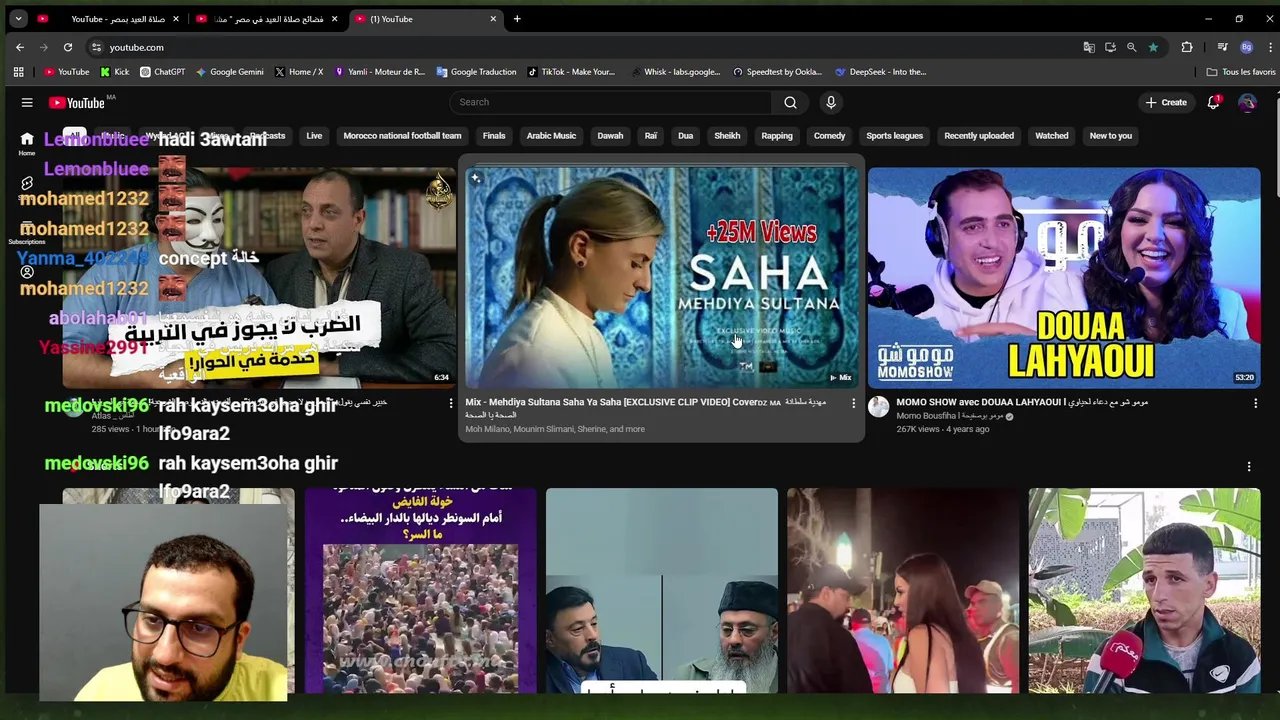
Task: Open the notifications bell
Action: click(x=1213, y=102)
